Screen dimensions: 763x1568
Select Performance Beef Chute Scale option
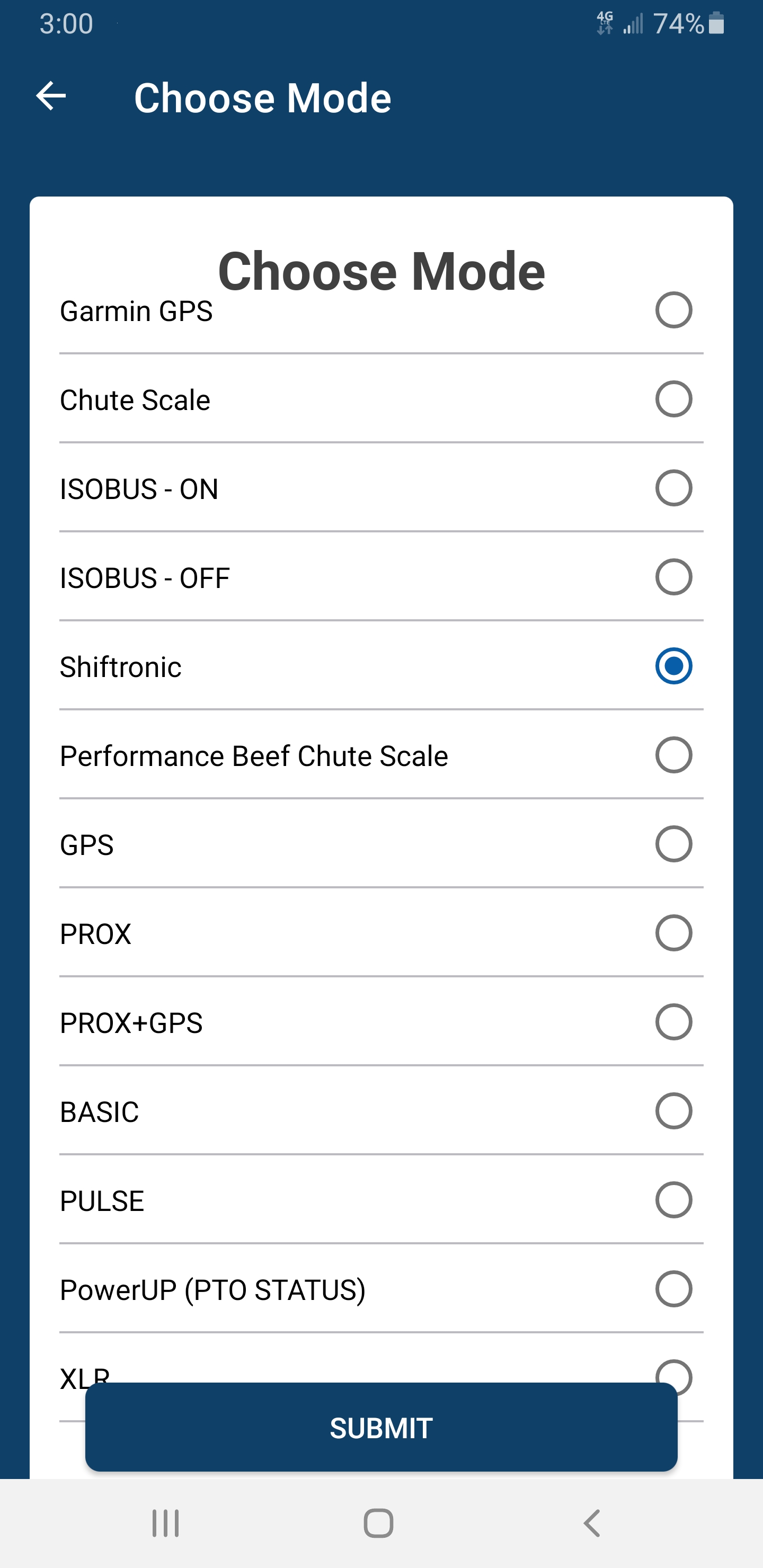coord(673,755)
